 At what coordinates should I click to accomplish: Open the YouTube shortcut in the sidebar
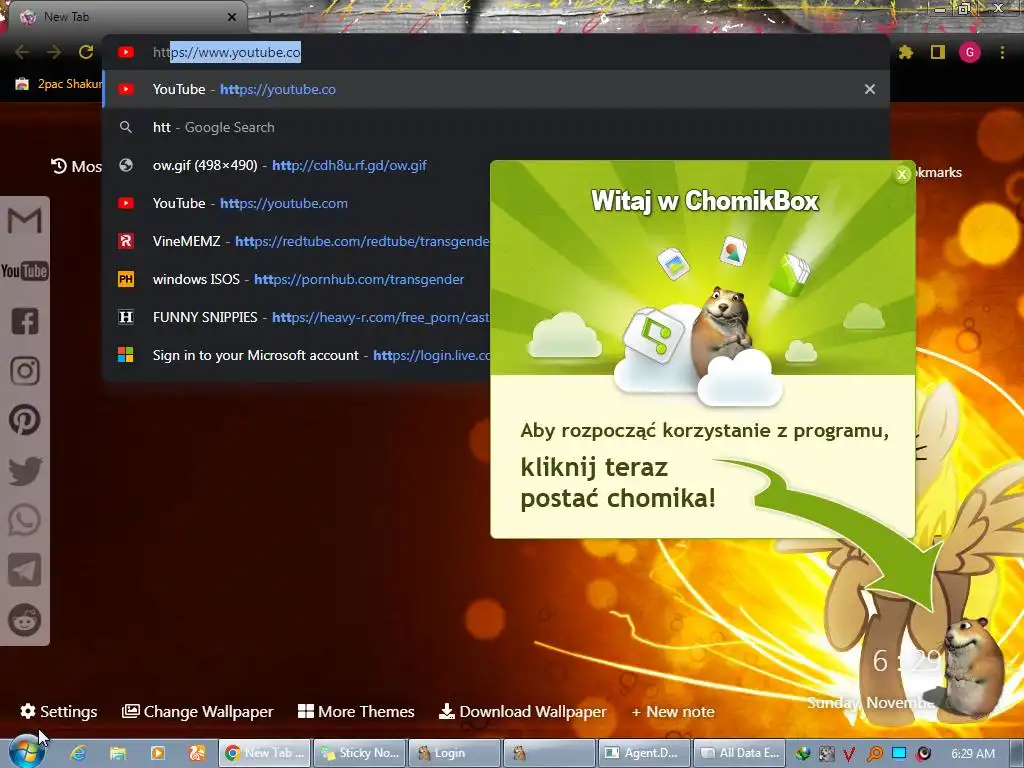tap(24, 271)
